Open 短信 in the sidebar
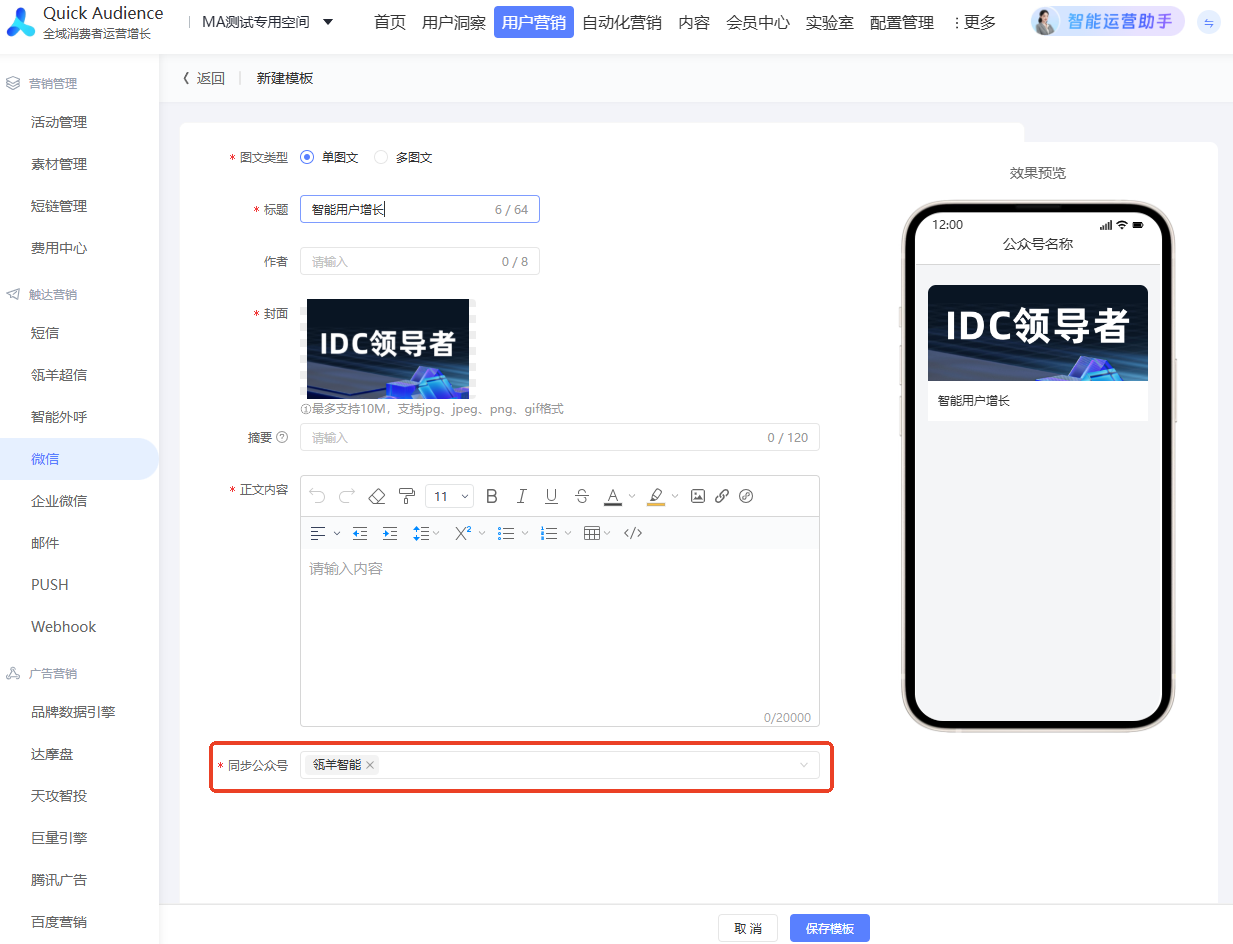The width and height of the screenshot is (1233, 944). [x=45, y=333]
